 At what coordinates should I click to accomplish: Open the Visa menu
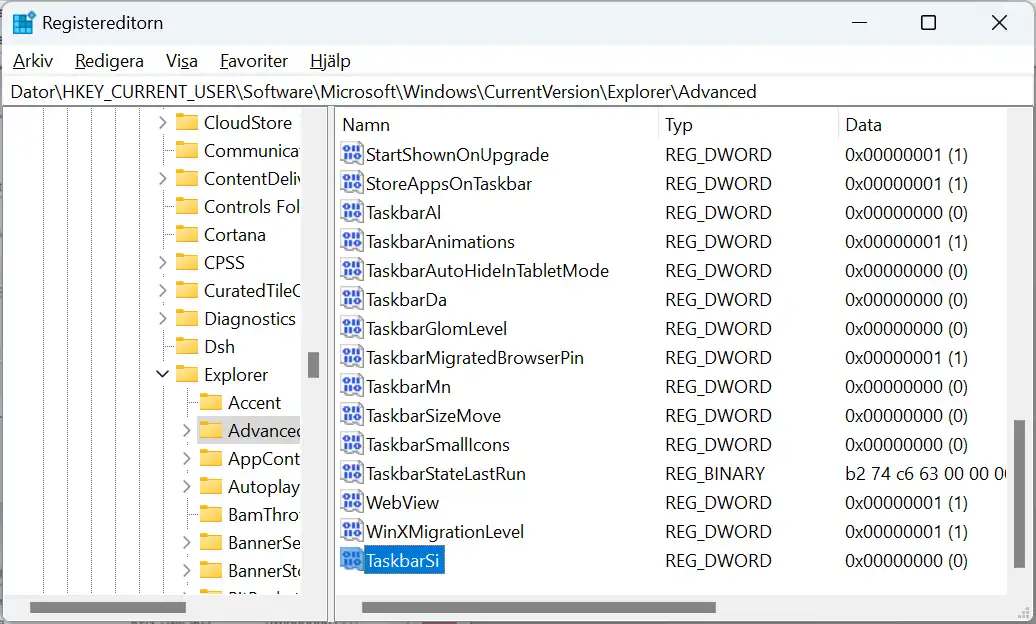point(182,61)
